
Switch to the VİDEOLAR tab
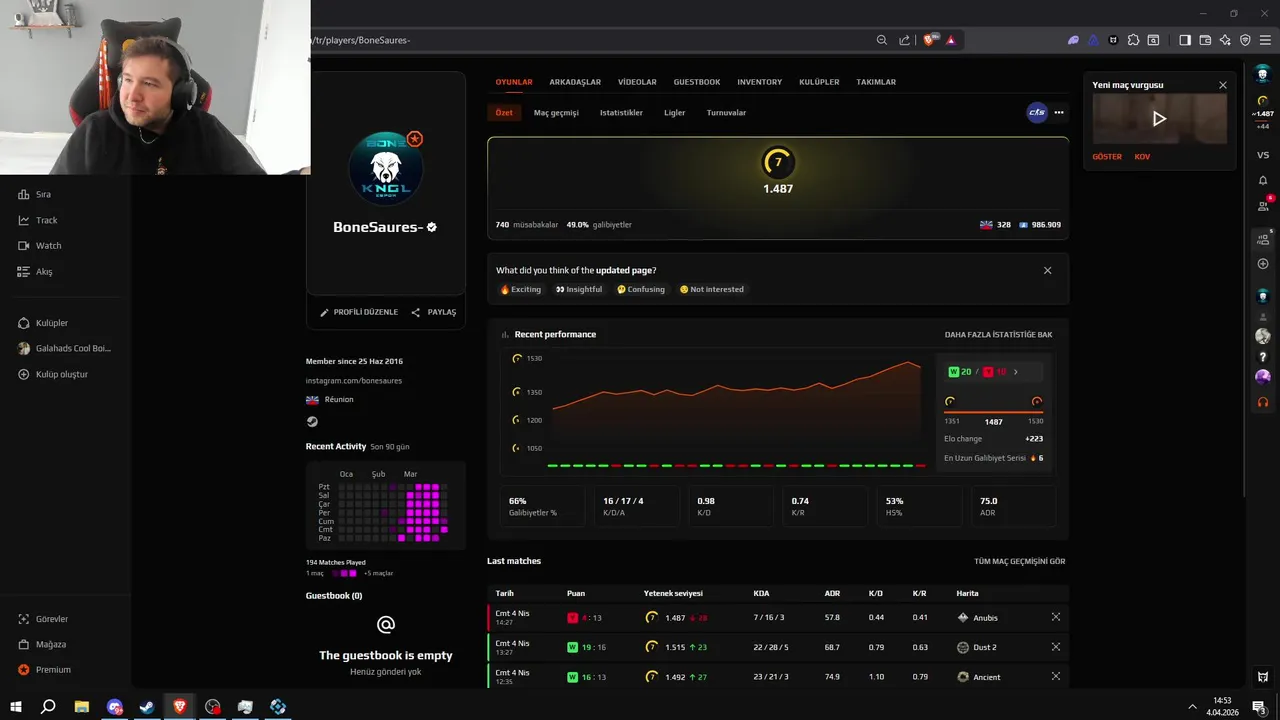[x=637, y=82]
